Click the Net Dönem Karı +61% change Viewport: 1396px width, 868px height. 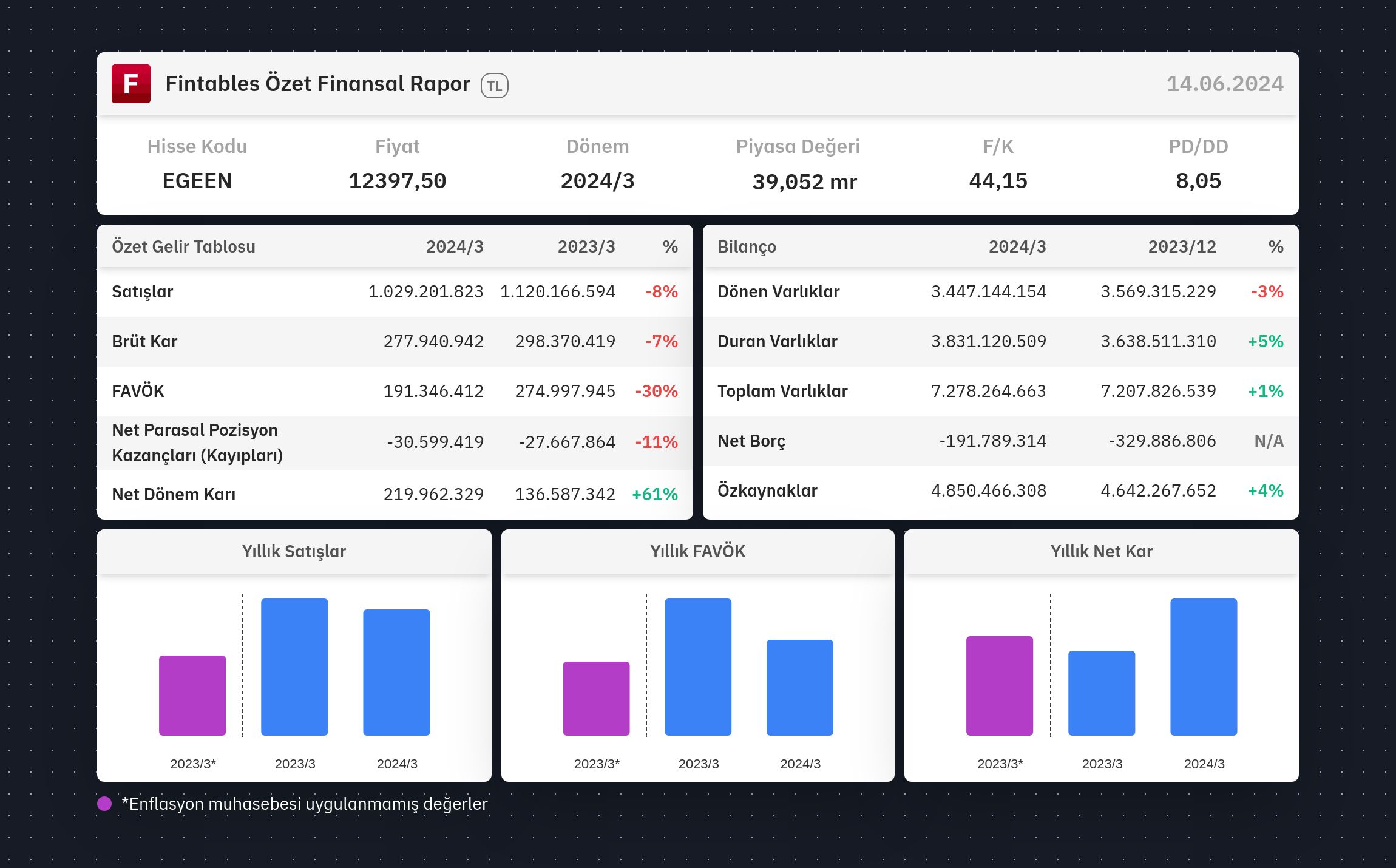[x=655, y=495]
